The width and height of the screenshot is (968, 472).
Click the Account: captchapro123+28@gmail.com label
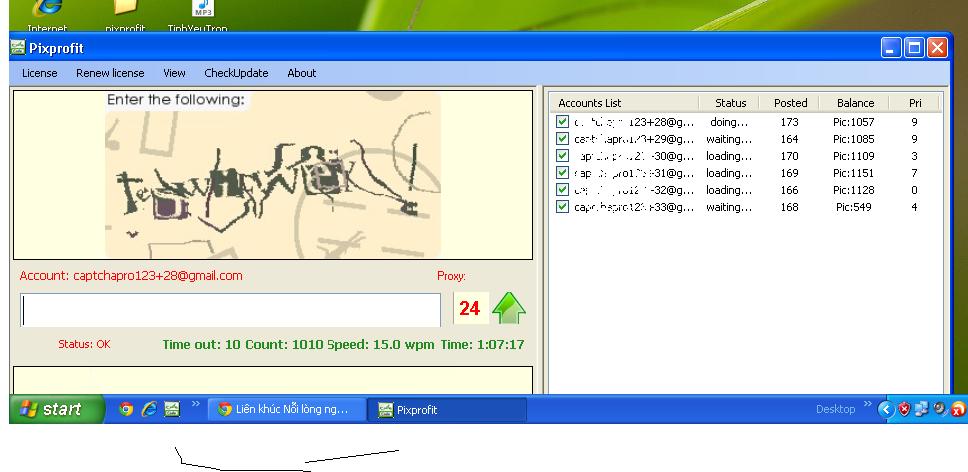131,276
